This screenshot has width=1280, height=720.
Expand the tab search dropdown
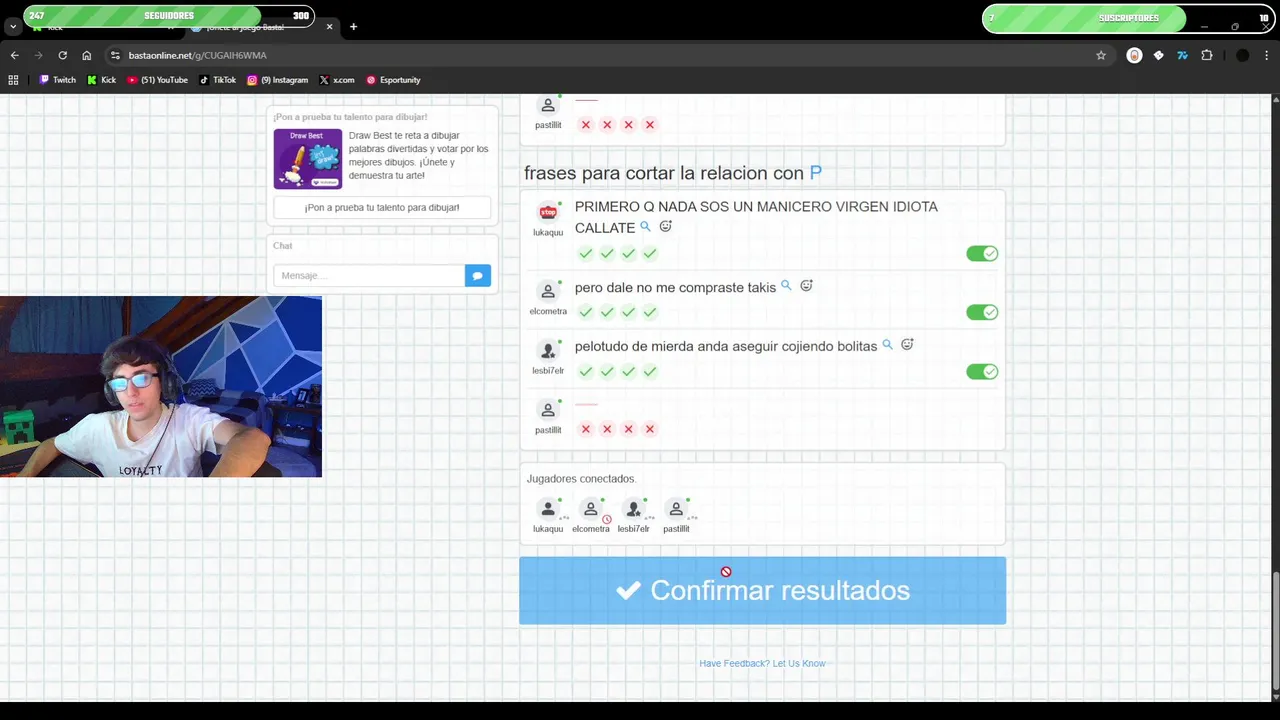pos(12,26)
